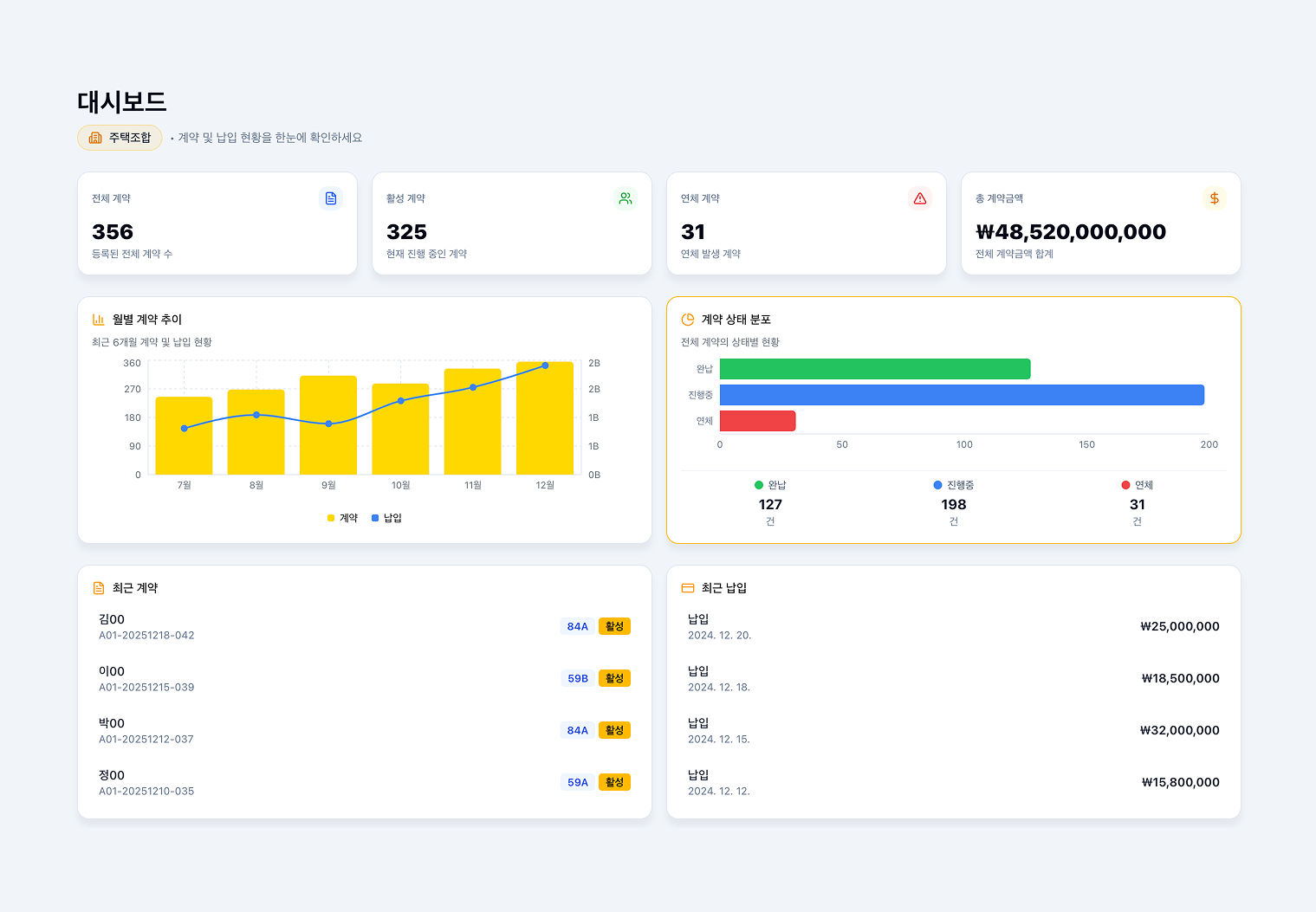The height and width of the screenshot is (912, 1316).
Task: Click the users icon in 활성 계약 card
Action: [x=626, y=198]
